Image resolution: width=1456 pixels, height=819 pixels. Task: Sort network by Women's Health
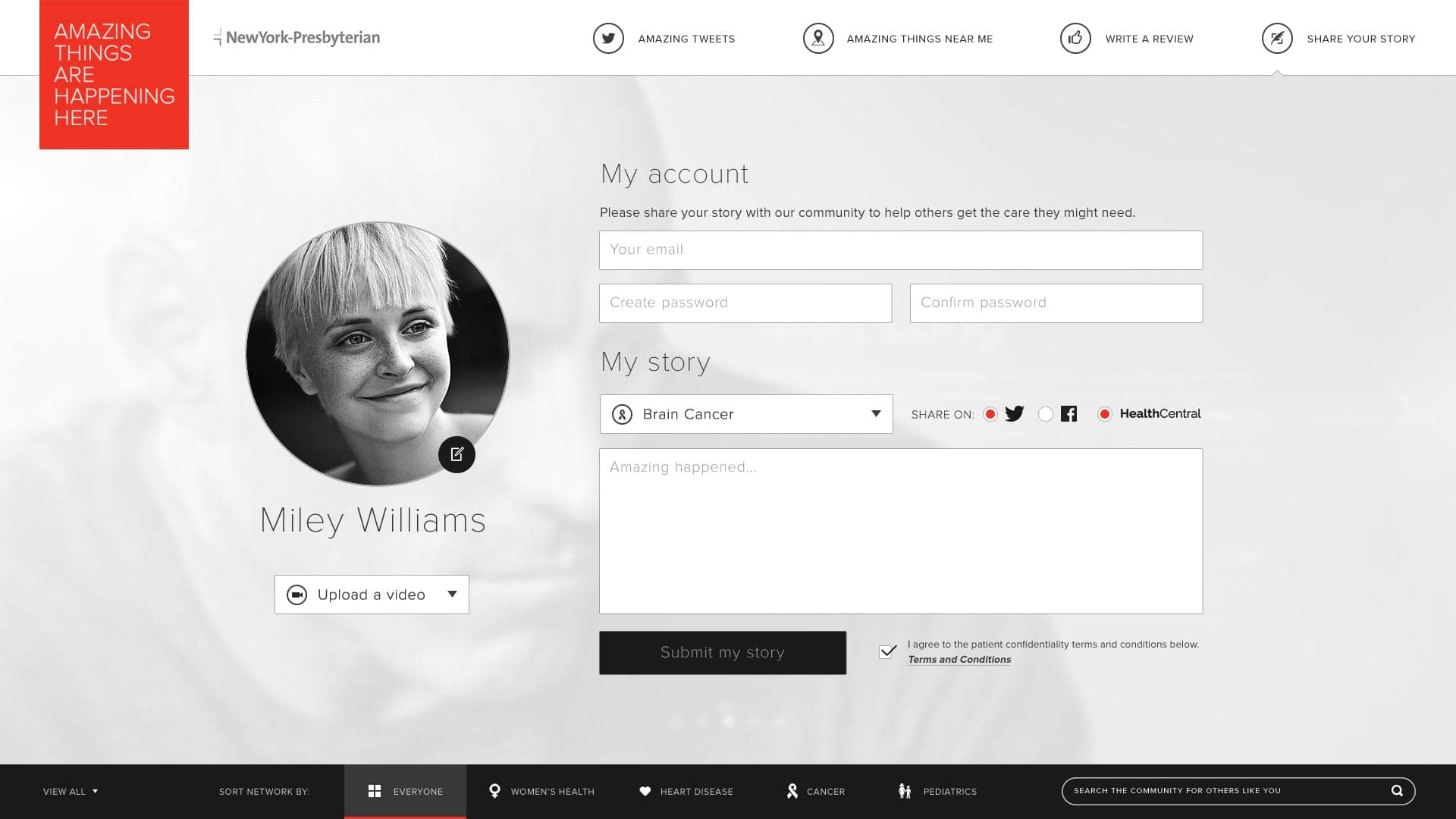(541, 791)
